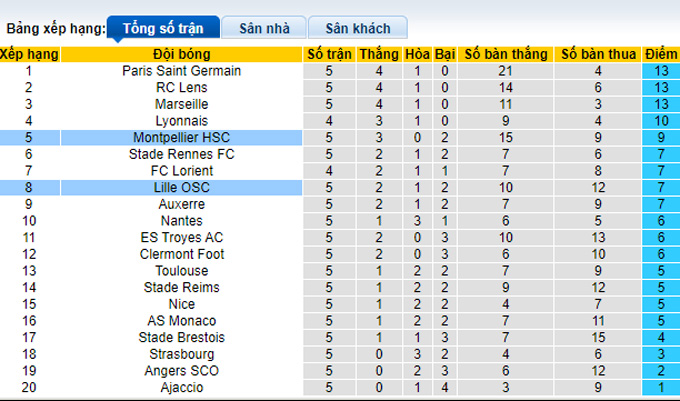Open ES Troyes AC team link
Screen dimensions: 680x401
[182, 237]
